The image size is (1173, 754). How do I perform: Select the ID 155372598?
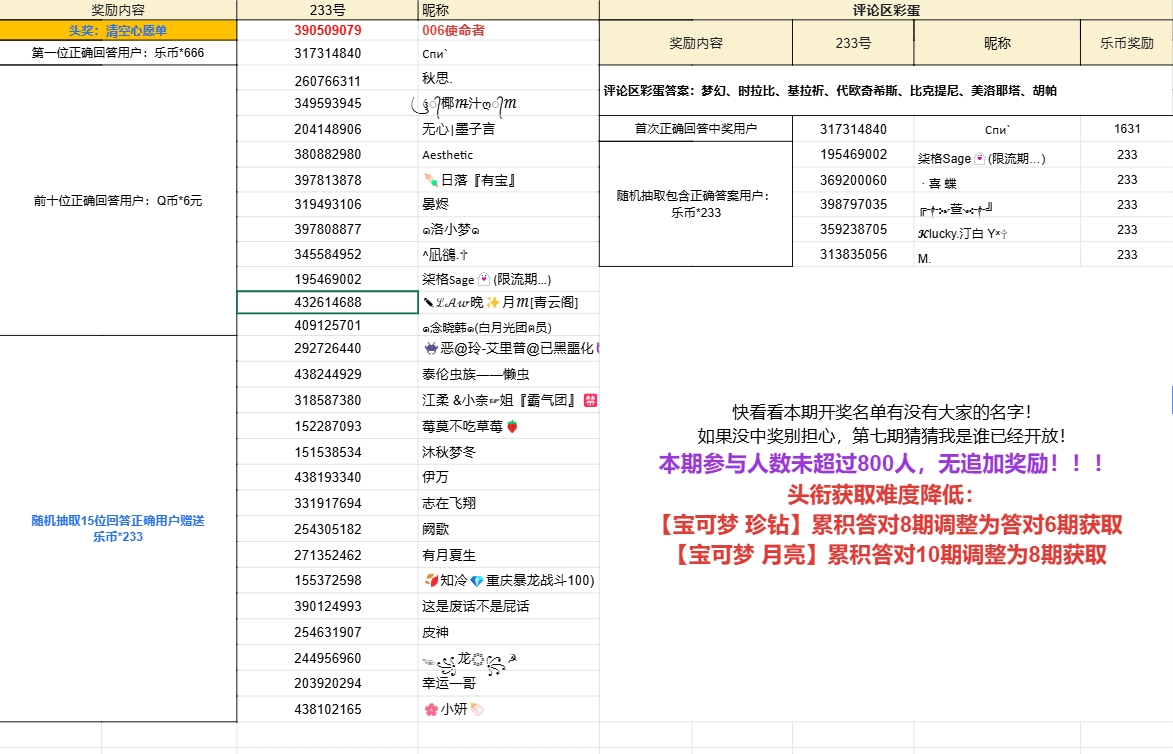pyautogui.click(x=328, y=580)
